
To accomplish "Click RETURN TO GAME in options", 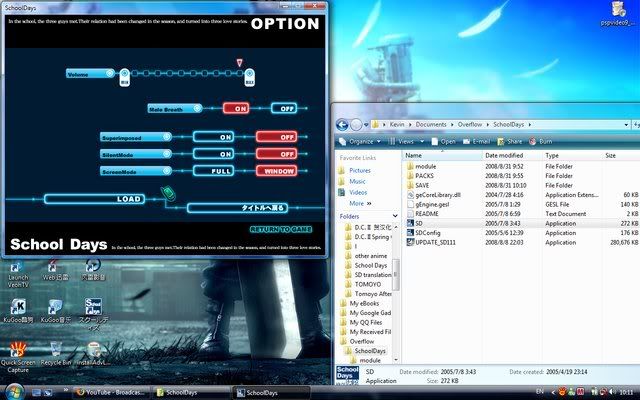I will 285,230.
